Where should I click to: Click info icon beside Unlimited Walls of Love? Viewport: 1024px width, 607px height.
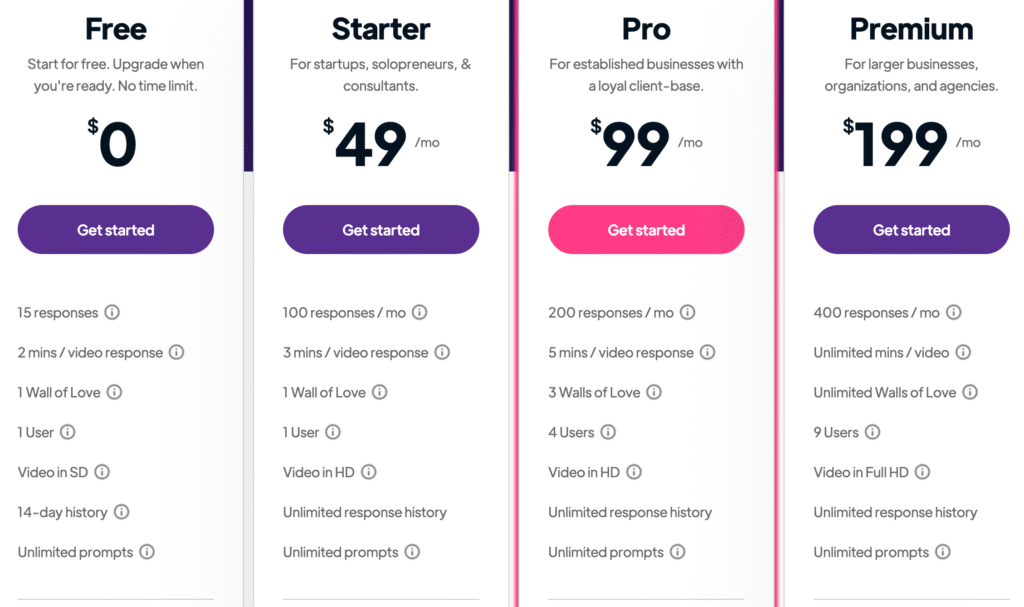tap(970, 392)
